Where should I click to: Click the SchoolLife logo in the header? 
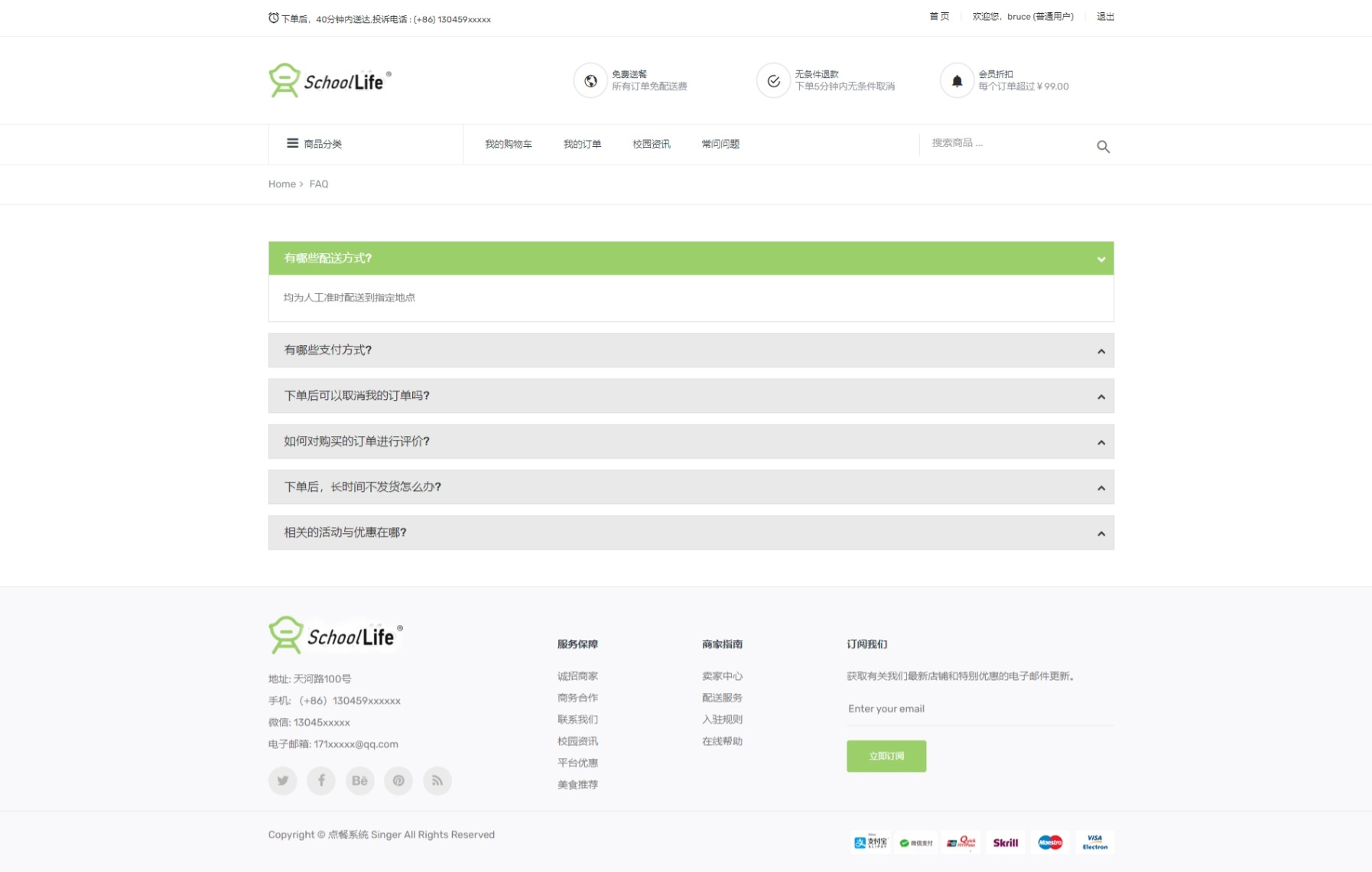click(x=330, y=80)
